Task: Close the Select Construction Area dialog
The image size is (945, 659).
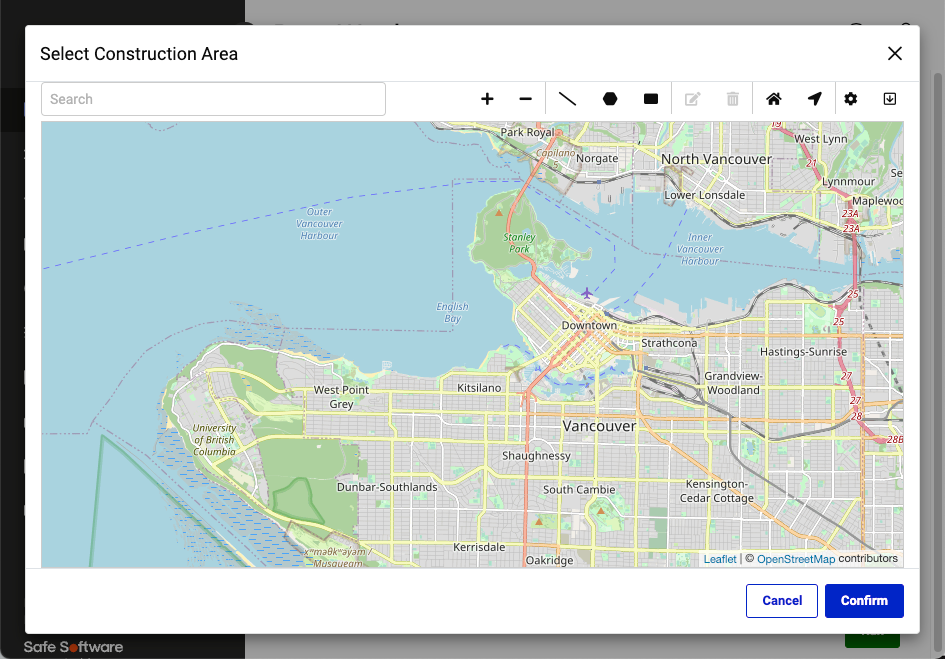Action: pos(895,54)
